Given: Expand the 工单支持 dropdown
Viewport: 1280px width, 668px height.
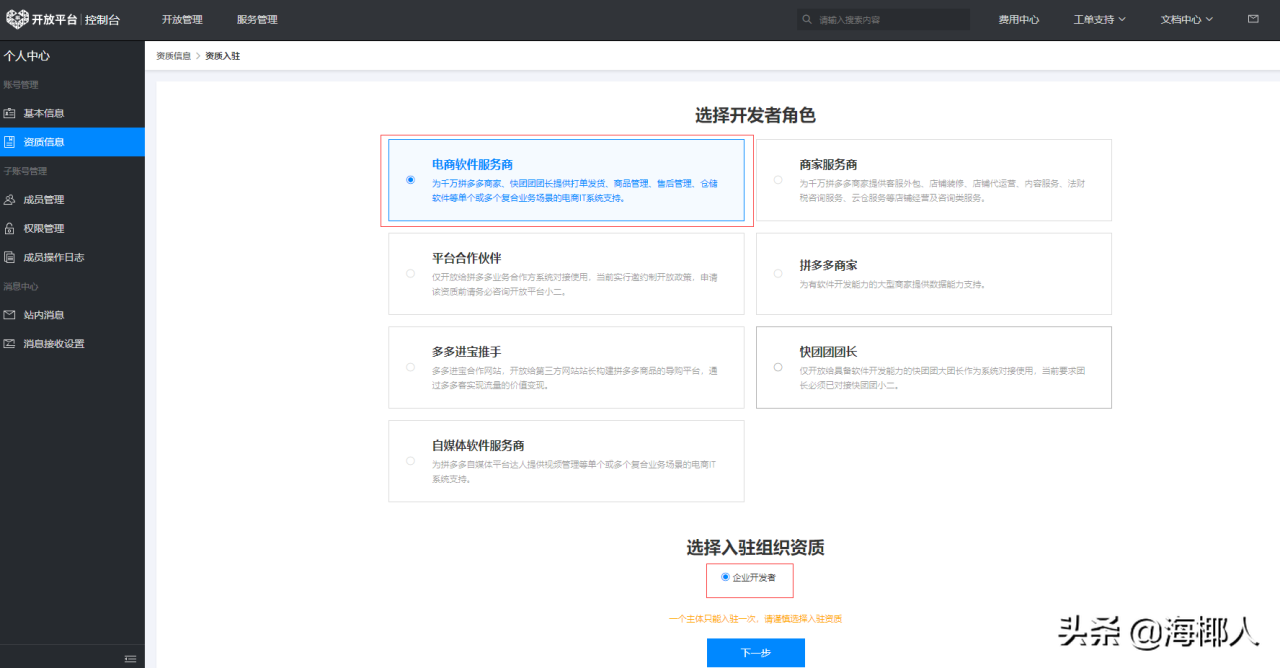Looking at the screenshot, I should point(1098,18).
